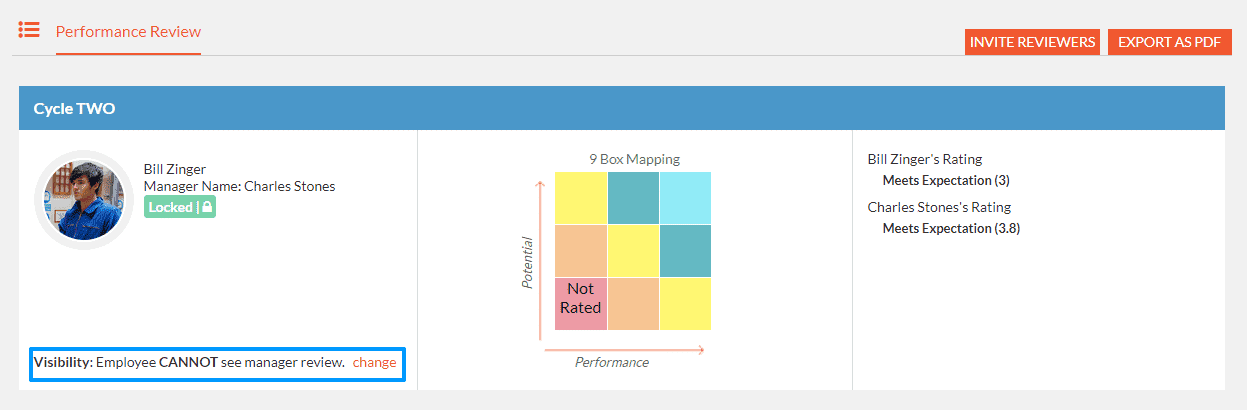Click the 9 Box Mapping title
This screenshot has height=410, width=1247.
(x=634, y=159)
